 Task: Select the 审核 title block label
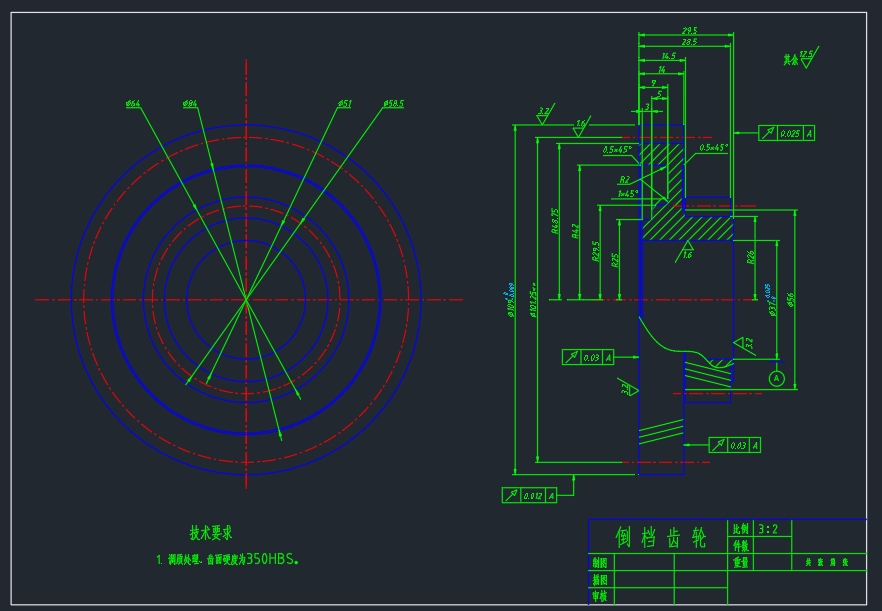pyautogui.click(x=601, y=596)
